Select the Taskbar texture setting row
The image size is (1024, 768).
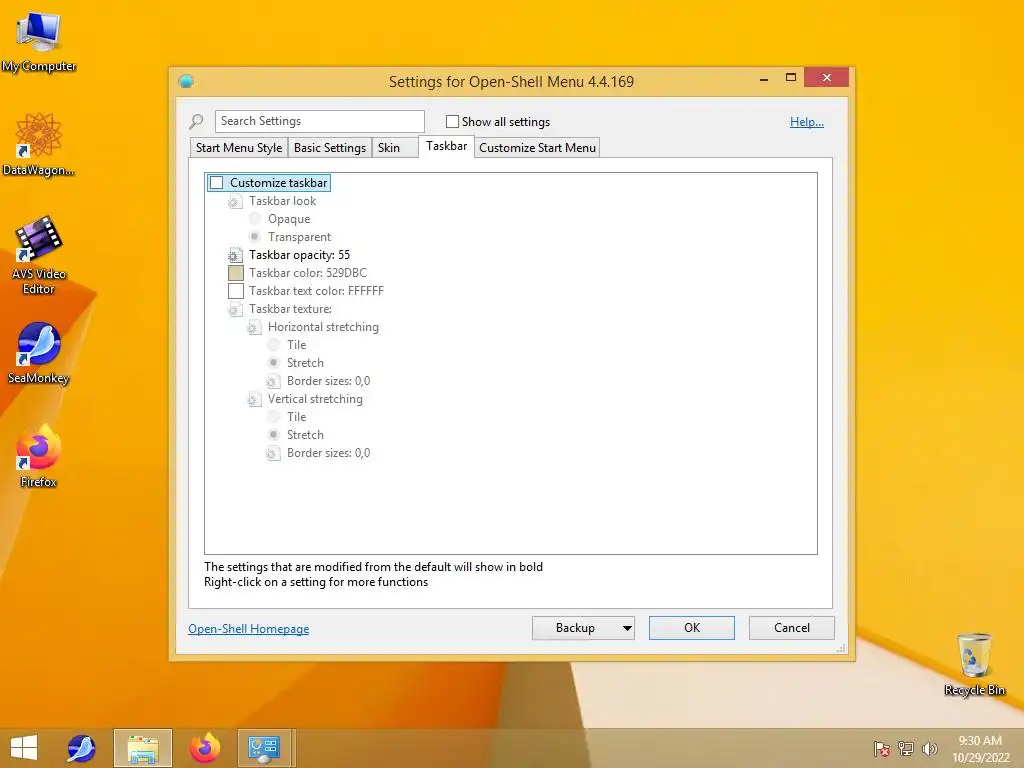coord(290,310)
